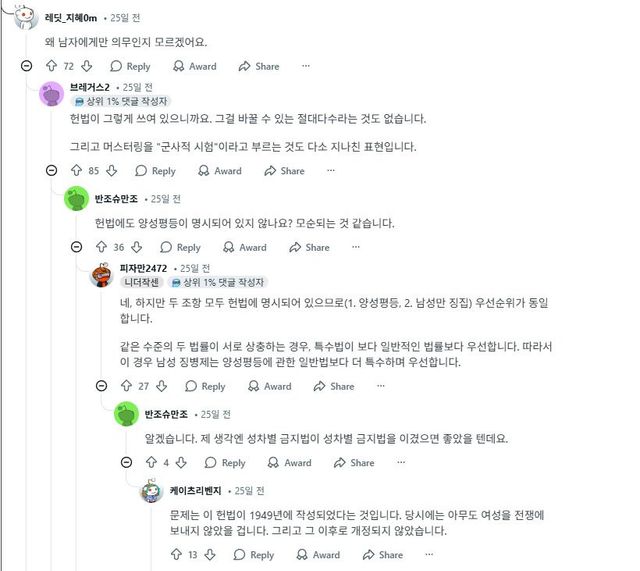Click 피자민2472's avatar image
The image size is (640, 571).
(101, 275)
